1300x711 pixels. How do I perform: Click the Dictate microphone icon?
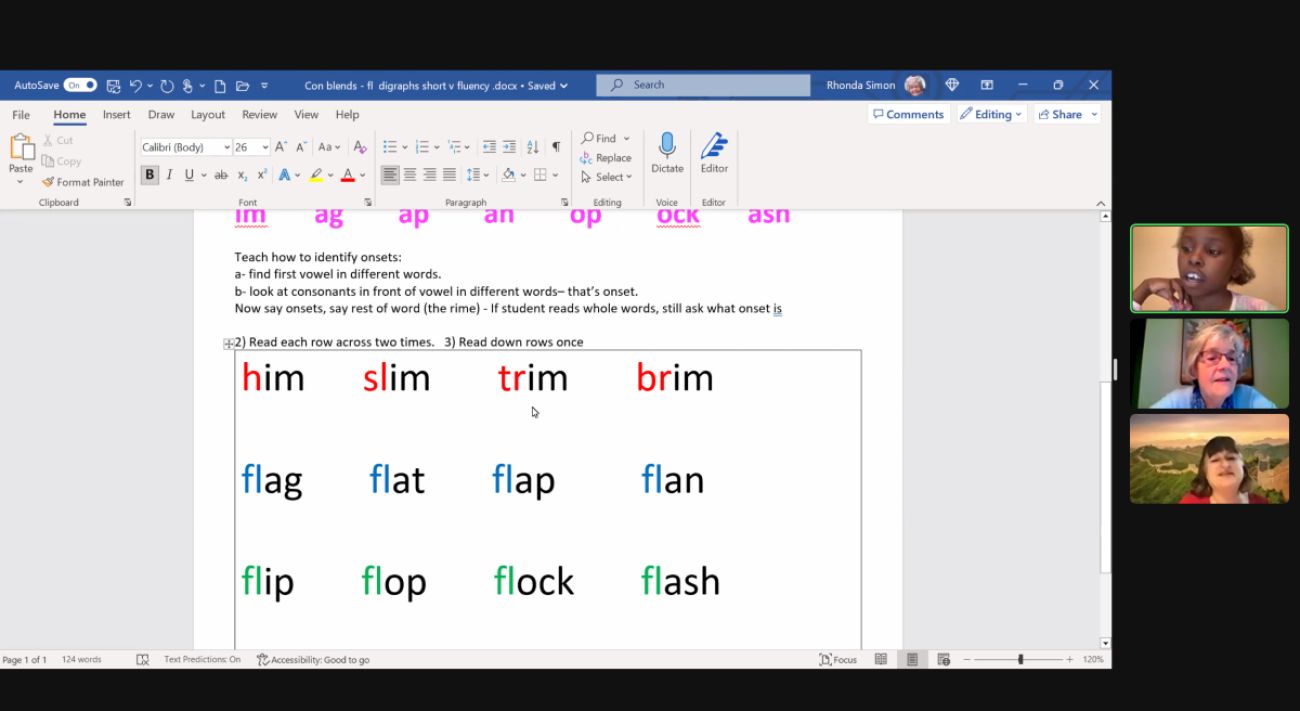pyautogui.click(x=667, y=146)
